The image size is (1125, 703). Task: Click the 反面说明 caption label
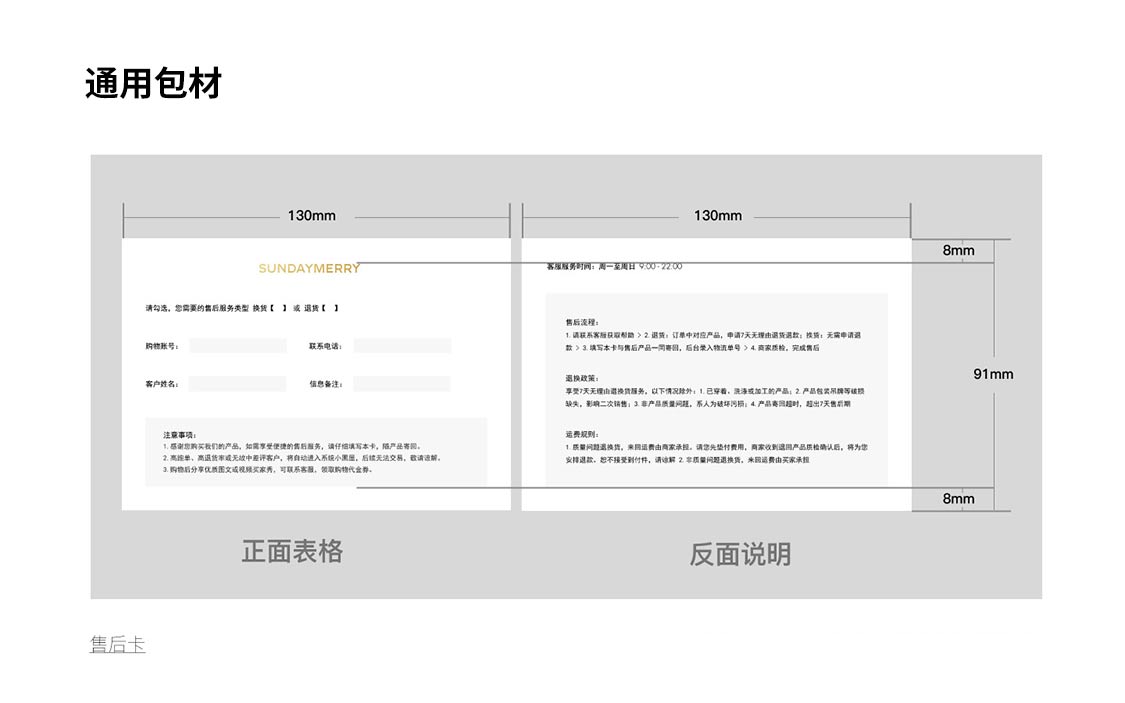coord(739,554)
